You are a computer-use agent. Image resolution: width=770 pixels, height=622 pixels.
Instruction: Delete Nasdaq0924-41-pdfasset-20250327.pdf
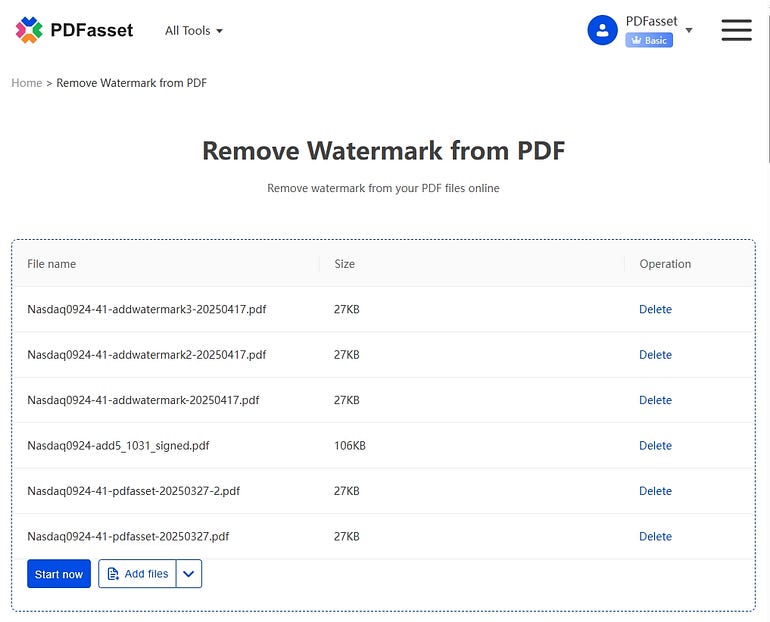(655, 536)
